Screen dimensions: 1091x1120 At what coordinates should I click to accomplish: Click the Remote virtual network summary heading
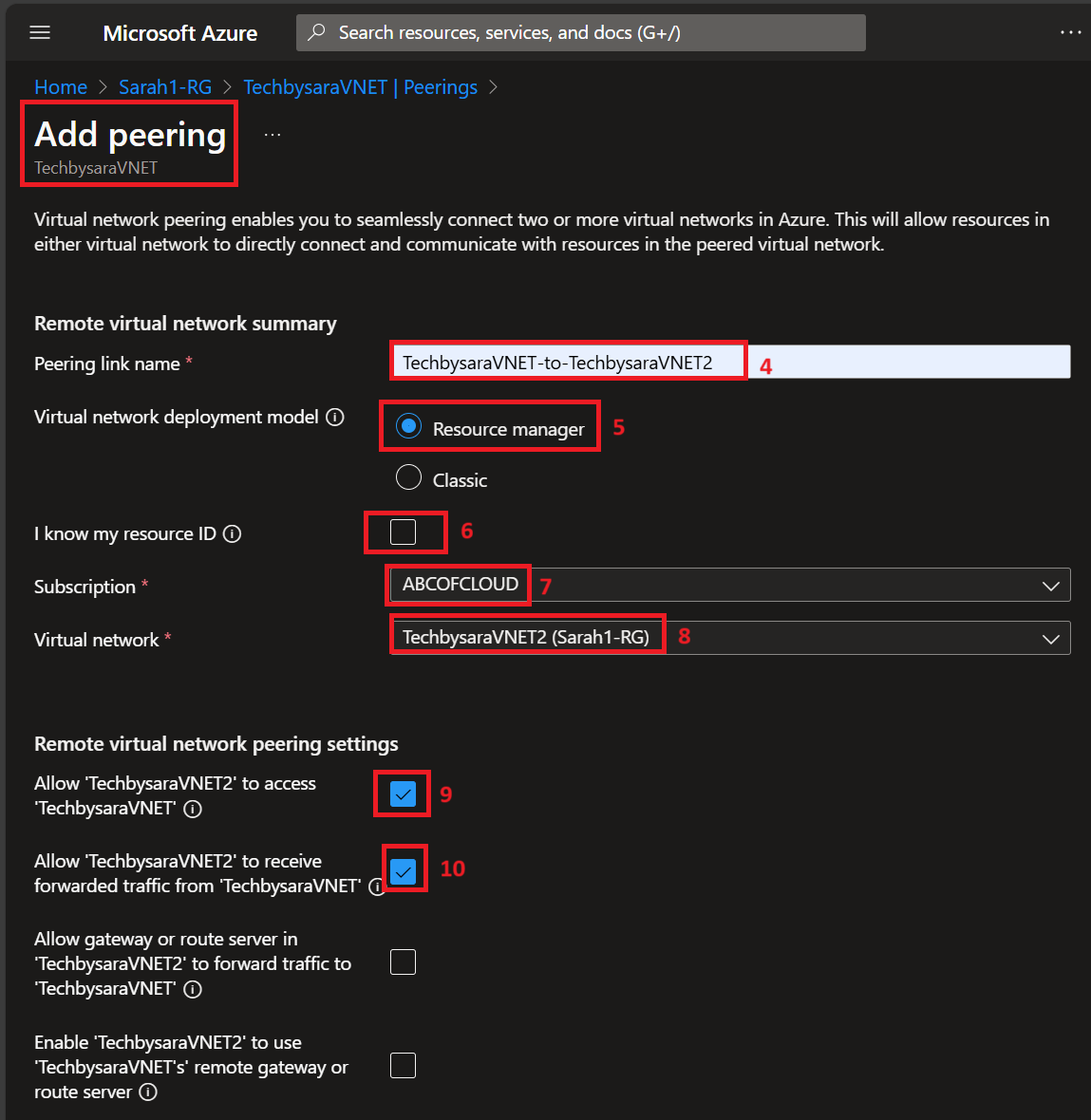click(x=185, y=324)
